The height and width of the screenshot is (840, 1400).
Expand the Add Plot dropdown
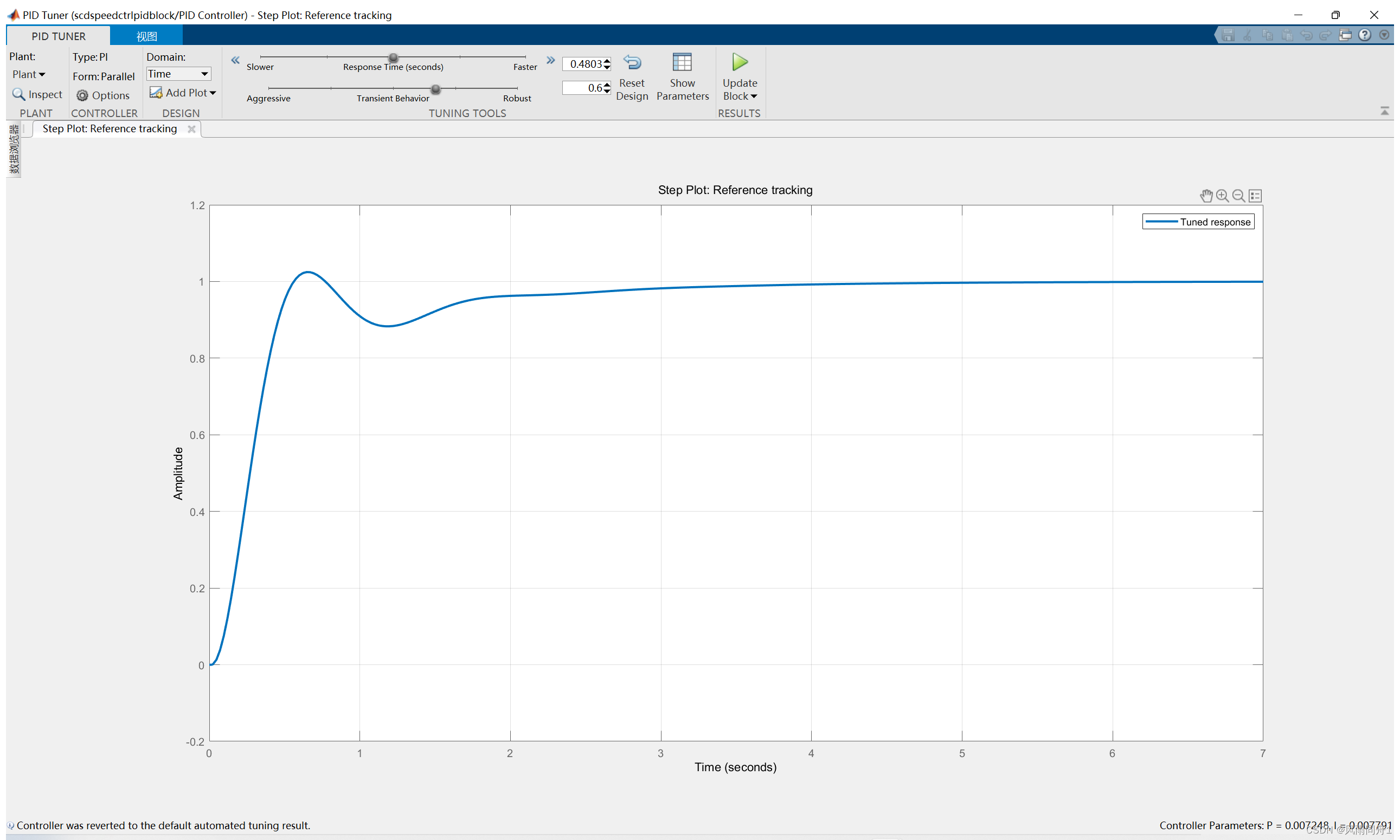click(x=213, y=93)
